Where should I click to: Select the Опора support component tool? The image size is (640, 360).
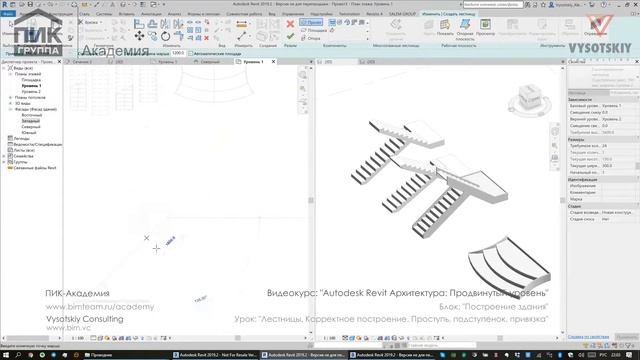311,38
